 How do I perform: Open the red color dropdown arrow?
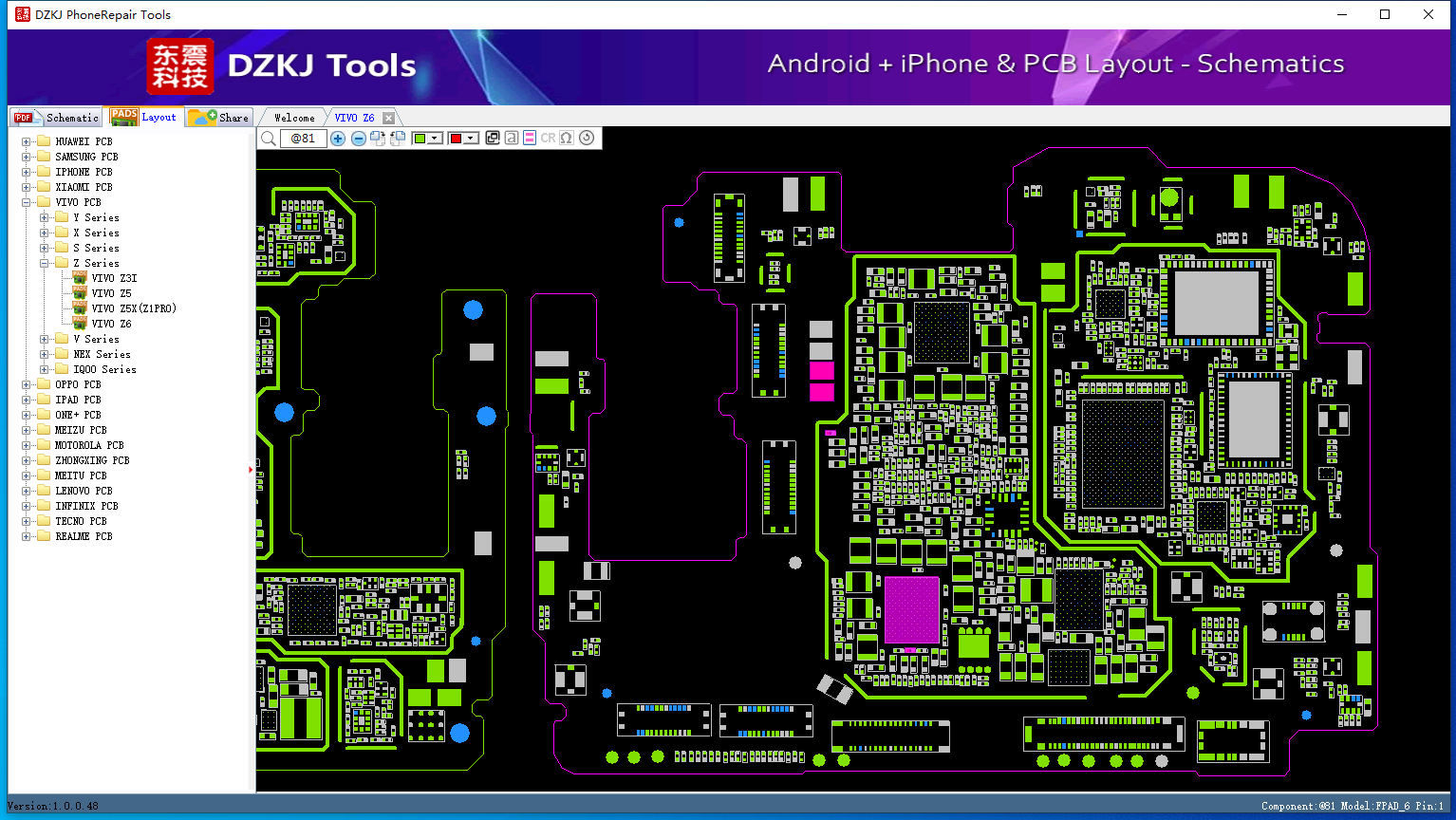(471, 139)
